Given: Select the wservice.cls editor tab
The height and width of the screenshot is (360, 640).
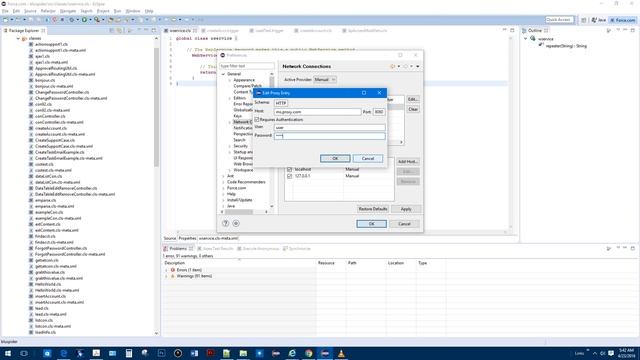Looking at the screenshot, I should (180, 31).
